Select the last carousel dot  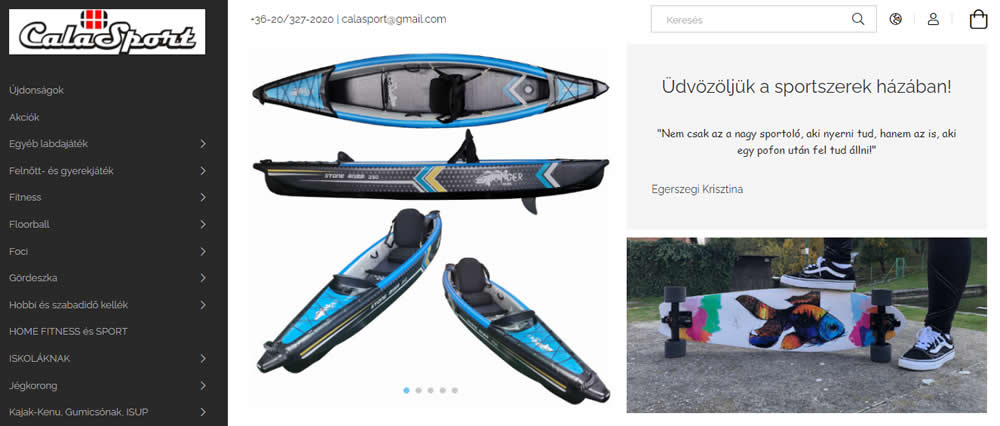pyautogui.click(x=455, y=390)
